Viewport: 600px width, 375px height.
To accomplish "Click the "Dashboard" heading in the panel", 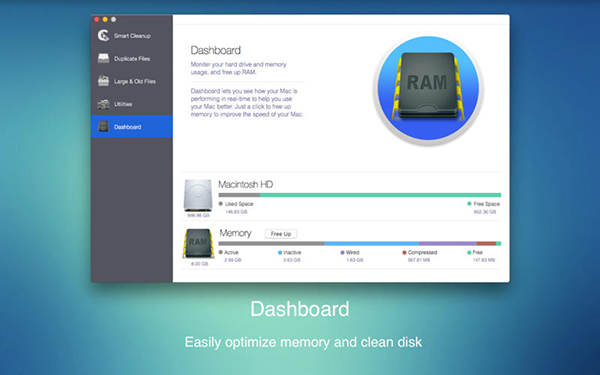I will click(215, 50).
